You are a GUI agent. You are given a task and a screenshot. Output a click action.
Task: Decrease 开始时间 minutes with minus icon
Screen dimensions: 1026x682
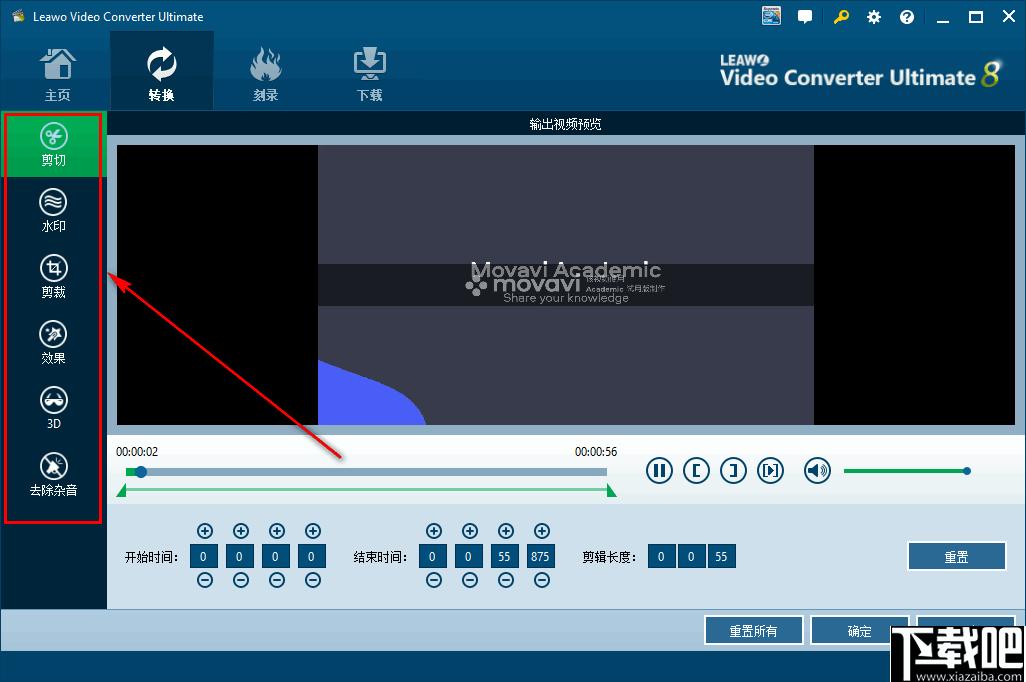click(241, 580)
